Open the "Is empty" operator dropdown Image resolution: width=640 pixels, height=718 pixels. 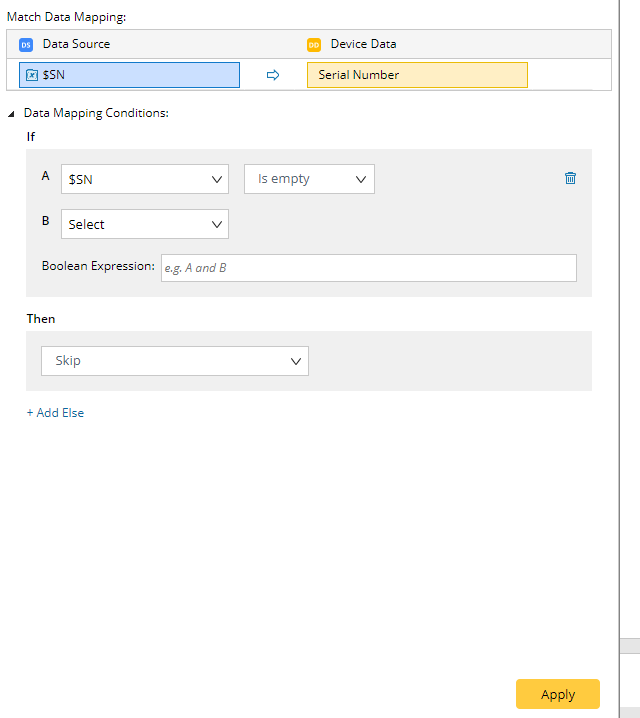tap(309, 179)
